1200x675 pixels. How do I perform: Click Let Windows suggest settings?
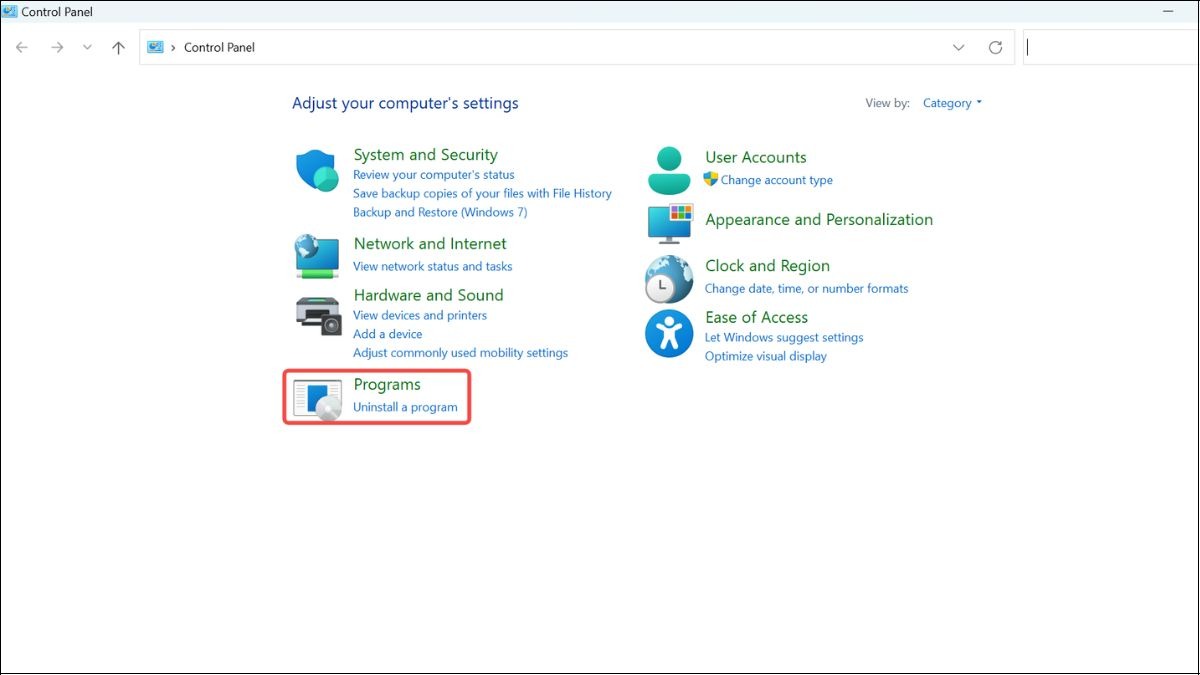784,337
